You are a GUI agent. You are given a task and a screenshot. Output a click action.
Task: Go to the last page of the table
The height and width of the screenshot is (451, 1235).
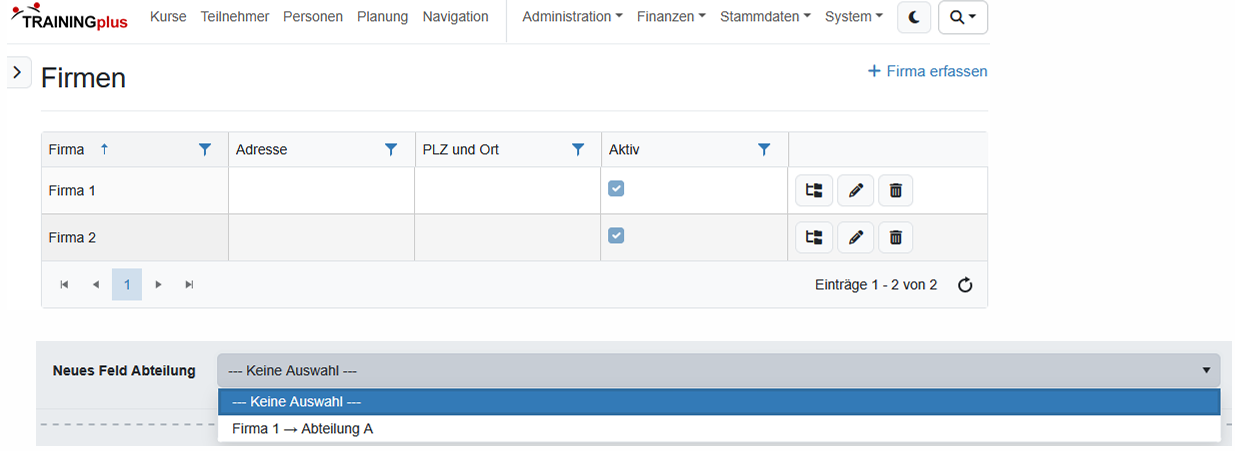(x=189, y=285)
